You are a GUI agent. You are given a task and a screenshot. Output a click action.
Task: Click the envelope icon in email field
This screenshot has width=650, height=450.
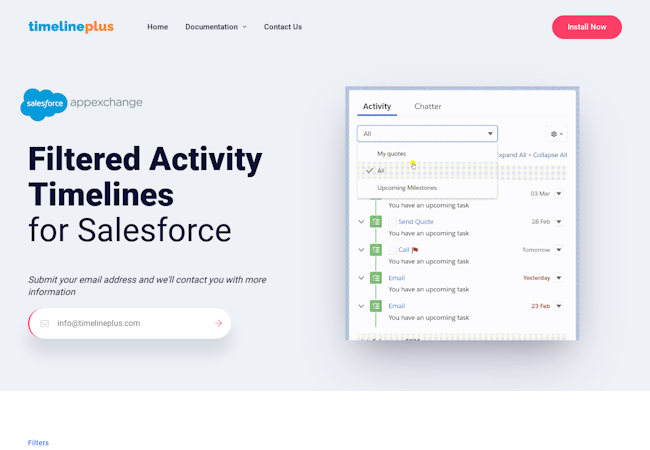pos(45,323)
